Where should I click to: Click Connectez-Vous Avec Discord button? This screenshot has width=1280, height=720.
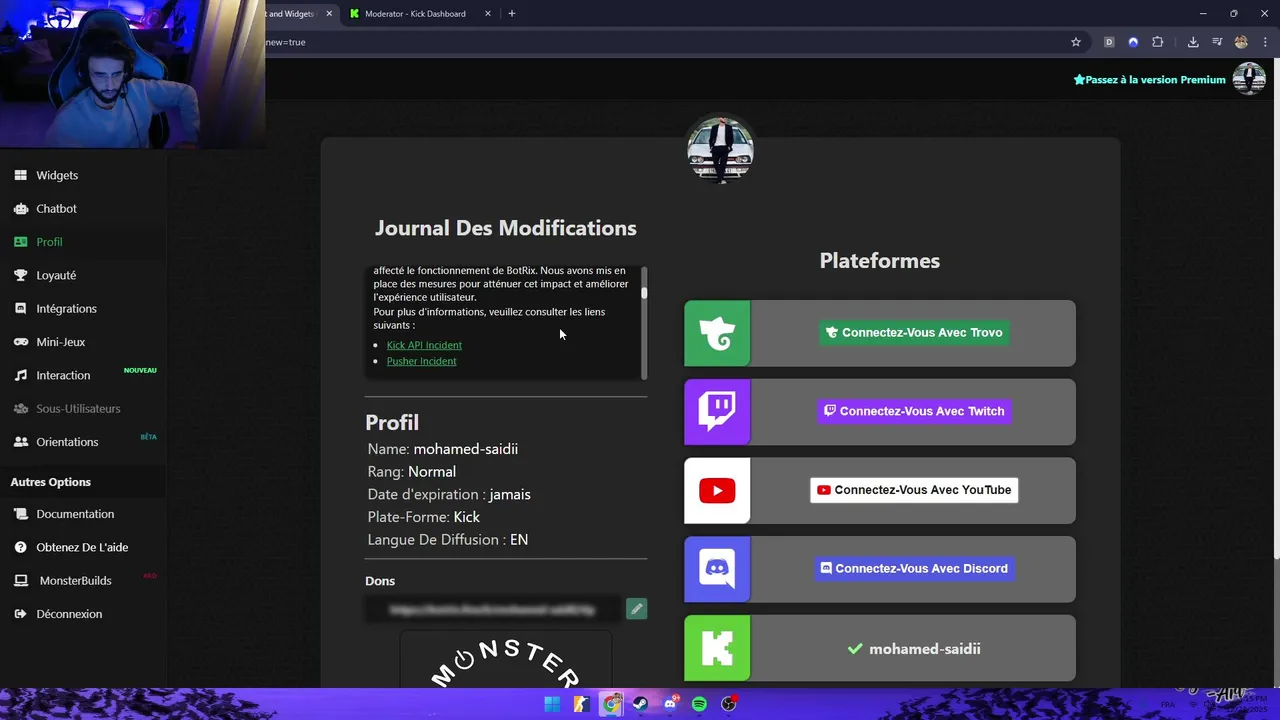tap(914, 568)
